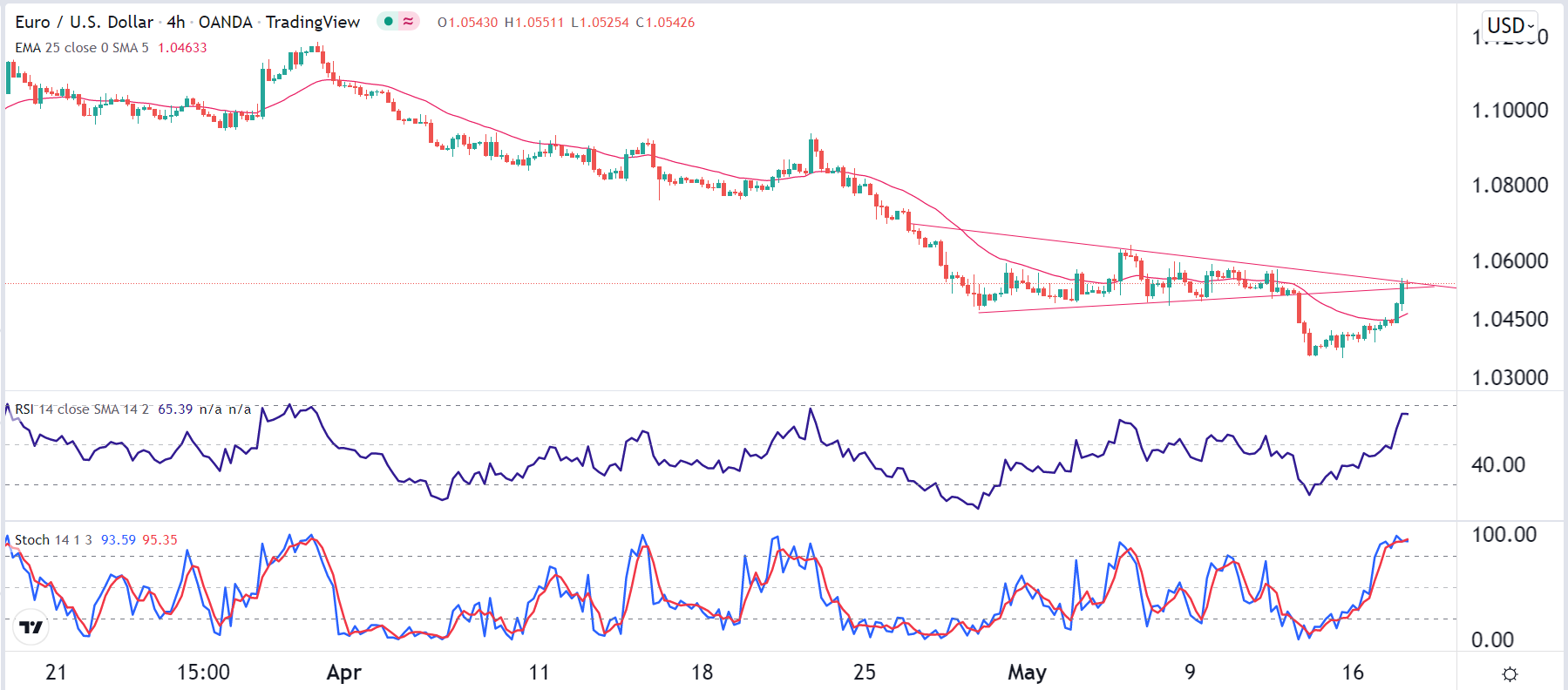Select the RSI 14 indicator legend
Screen dimensions: 1568x690
pos(82,409)
